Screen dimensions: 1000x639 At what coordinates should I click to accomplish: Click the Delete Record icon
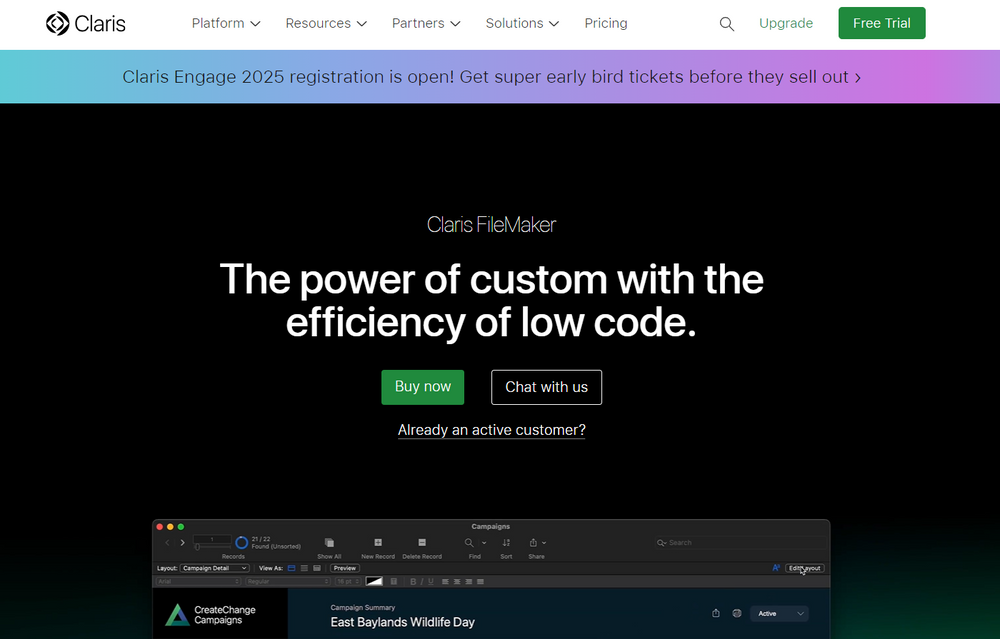[422, 543]
